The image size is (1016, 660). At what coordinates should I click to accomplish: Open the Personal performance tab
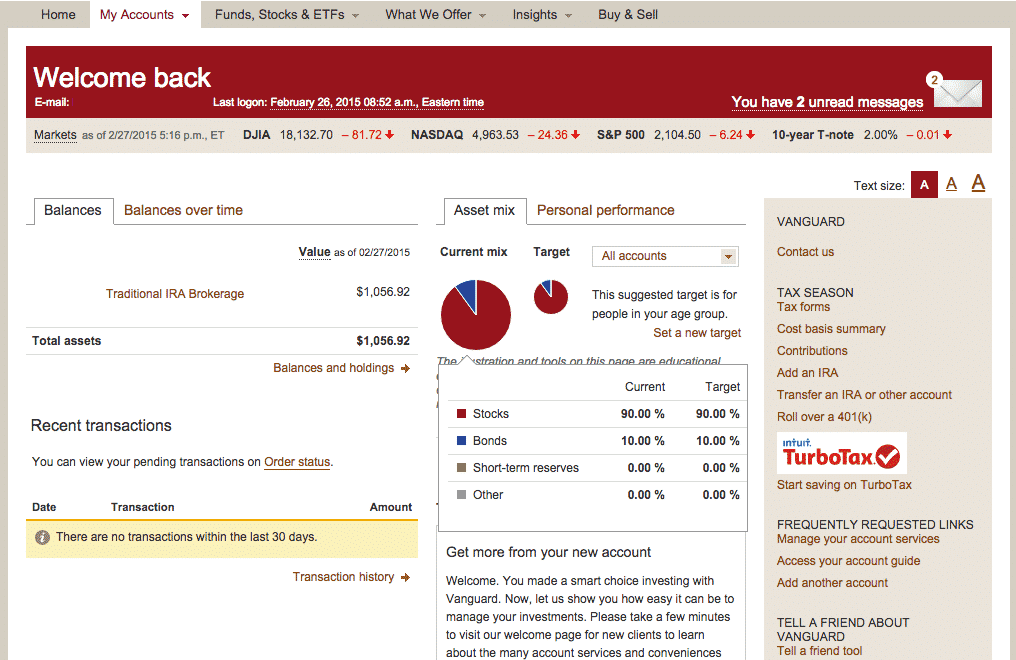click(606, 211)
